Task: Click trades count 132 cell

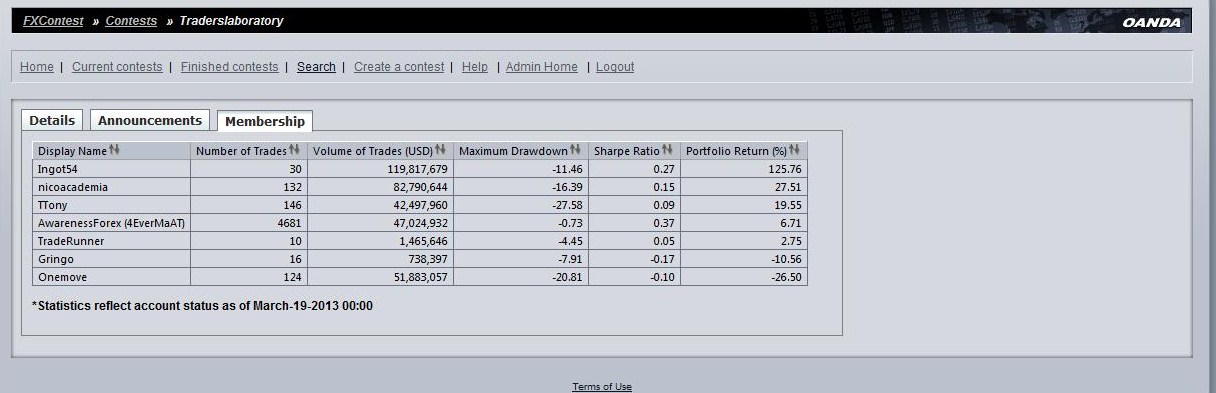Action: 248,187
